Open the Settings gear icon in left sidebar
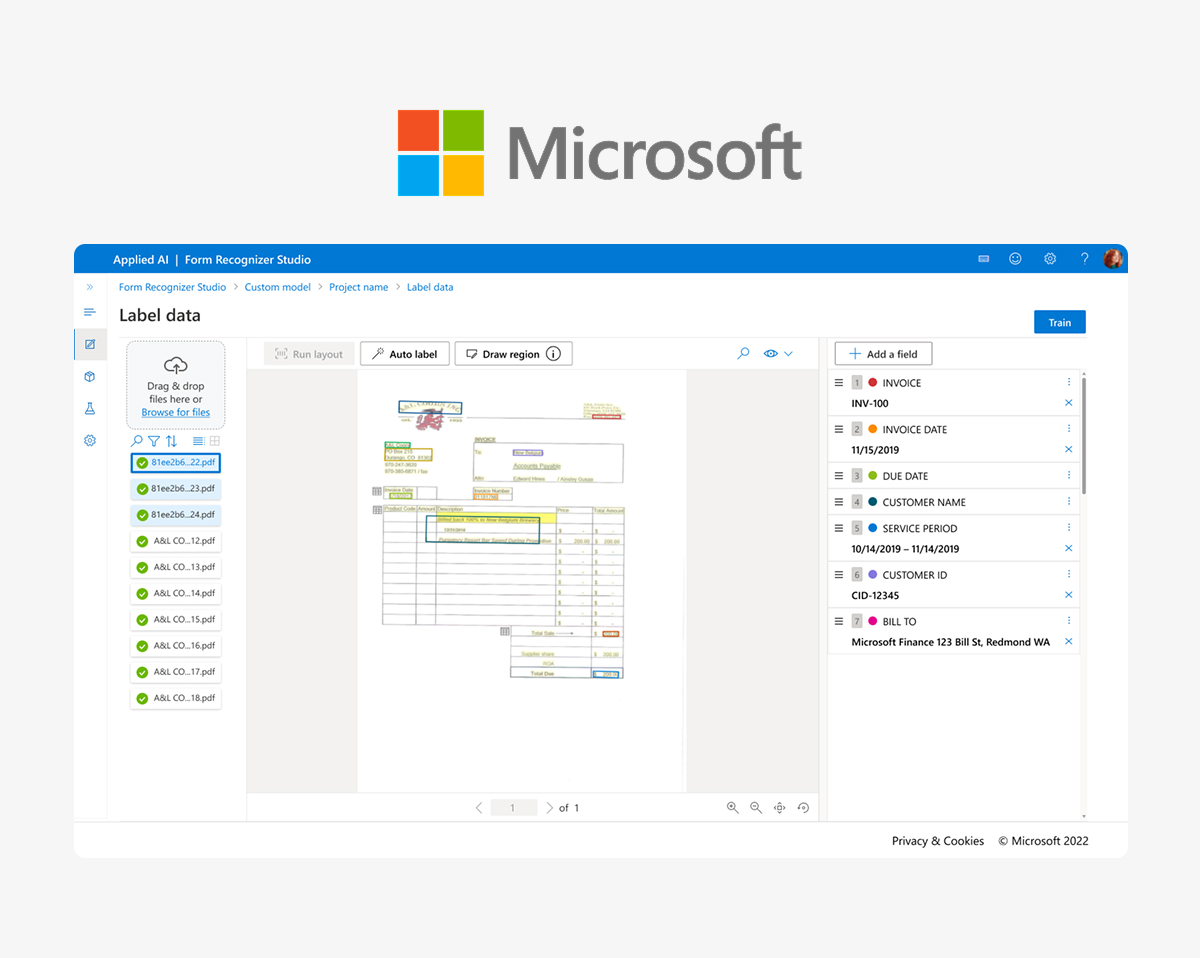 tap(89, 441)
